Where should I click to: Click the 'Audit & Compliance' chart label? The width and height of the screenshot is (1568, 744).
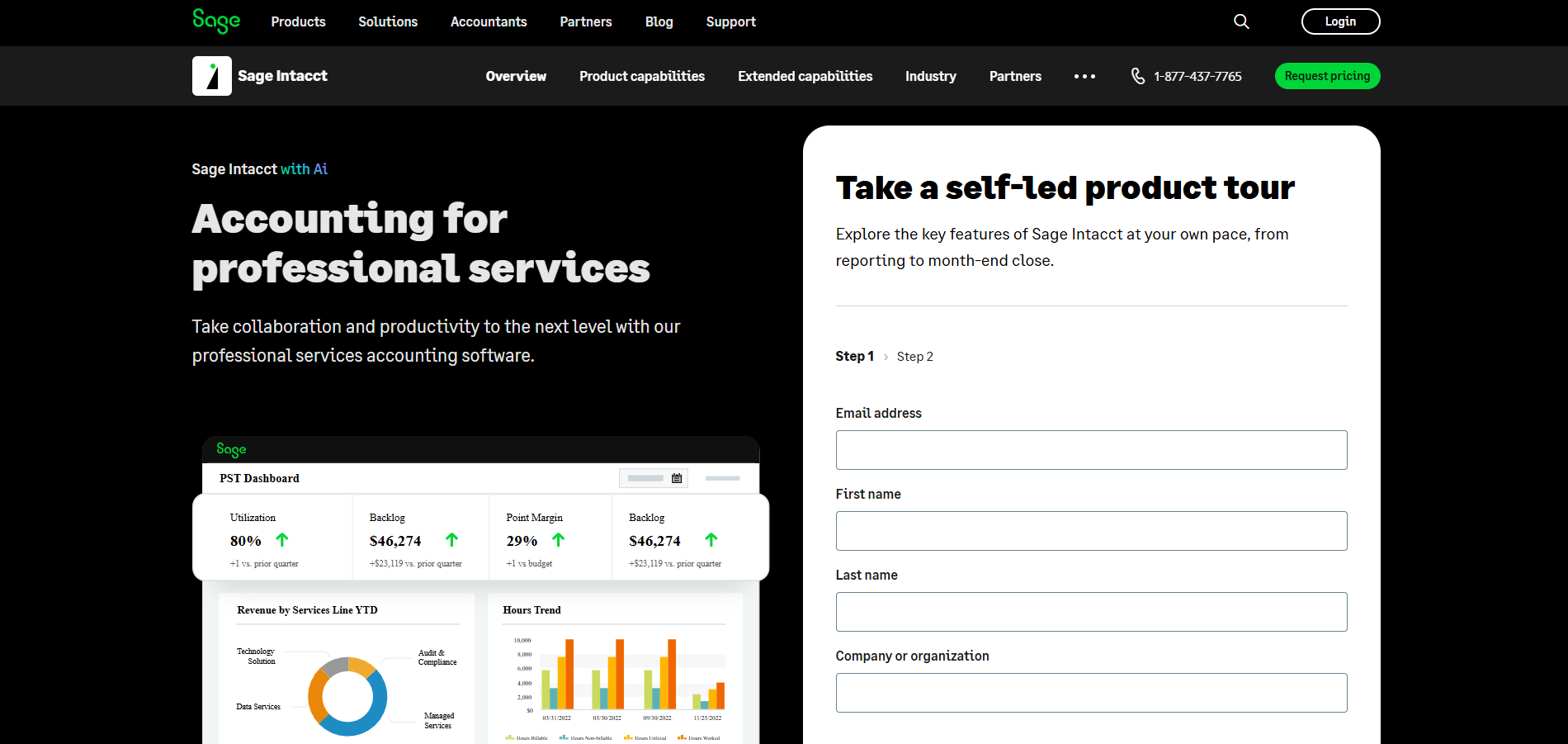437,657
